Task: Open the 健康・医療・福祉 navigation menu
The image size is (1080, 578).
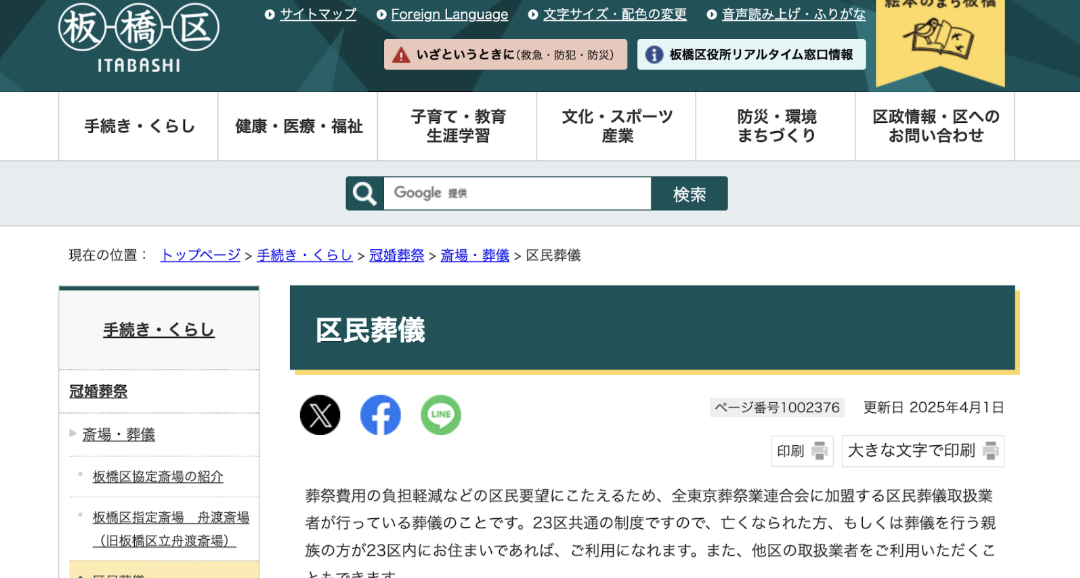Action: pyautogui.click(x=298, y=127)
